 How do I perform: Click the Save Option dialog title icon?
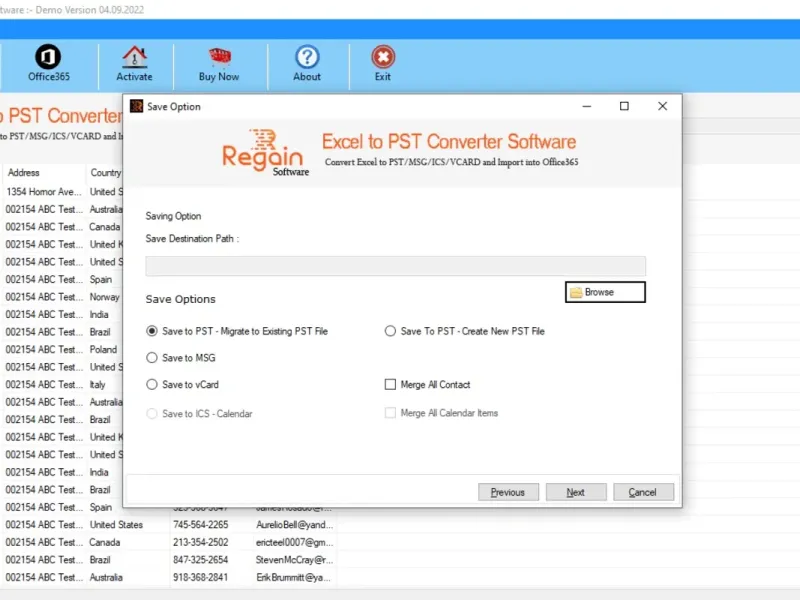[136, 106]
